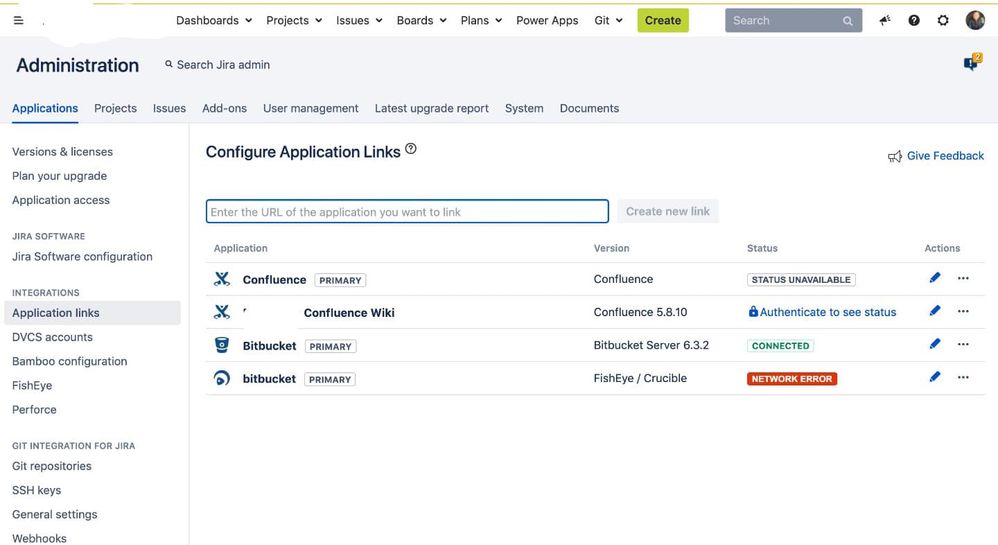The image size is (998, 545).
Task: Click the Confluence PRIMARY row app icon
Action: (x=221, y=279)
